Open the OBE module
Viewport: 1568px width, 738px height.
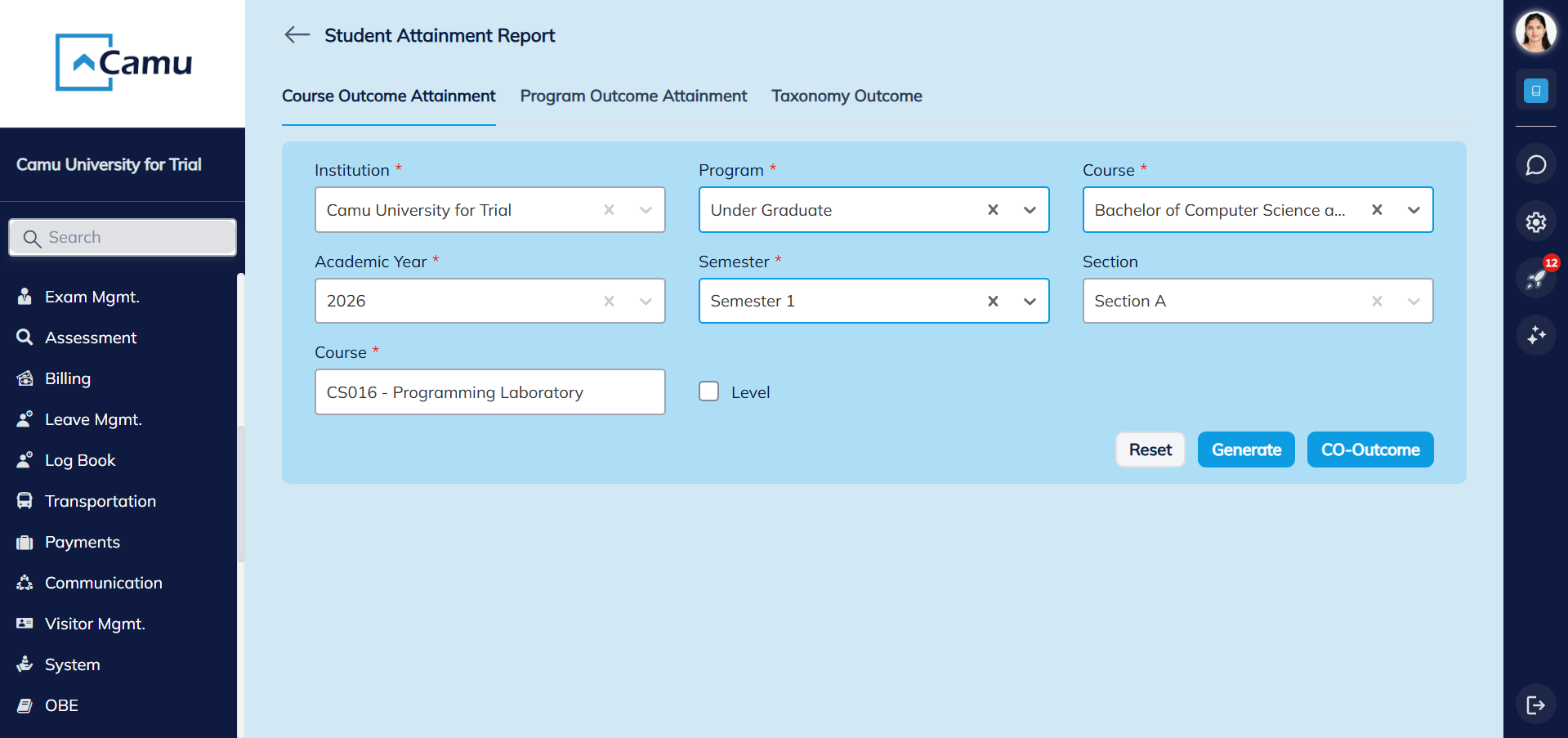pos(61,704)
